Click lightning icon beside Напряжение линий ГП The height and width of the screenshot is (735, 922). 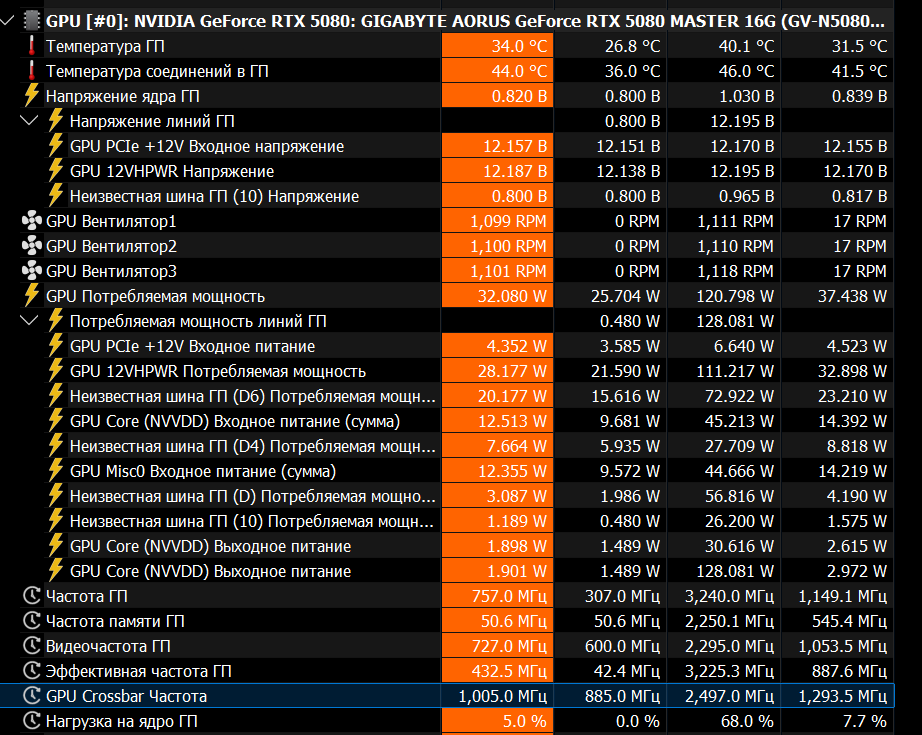[x=55, y=121]
